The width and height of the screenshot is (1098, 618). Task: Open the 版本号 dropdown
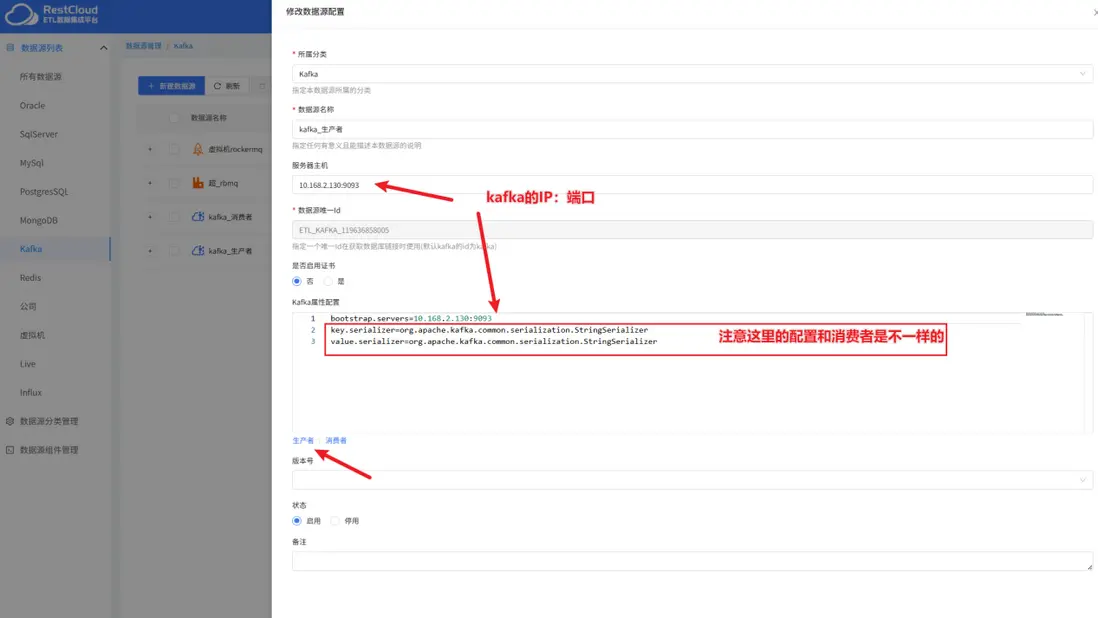click(x=692, y=479)
